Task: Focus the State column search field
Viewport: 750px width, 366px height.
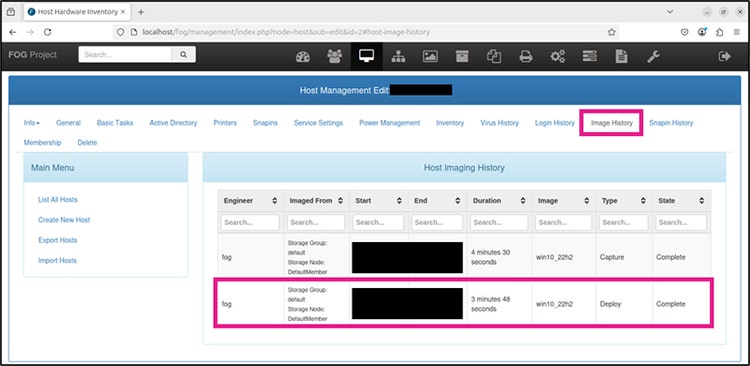Action: click(x=681, y=222)
